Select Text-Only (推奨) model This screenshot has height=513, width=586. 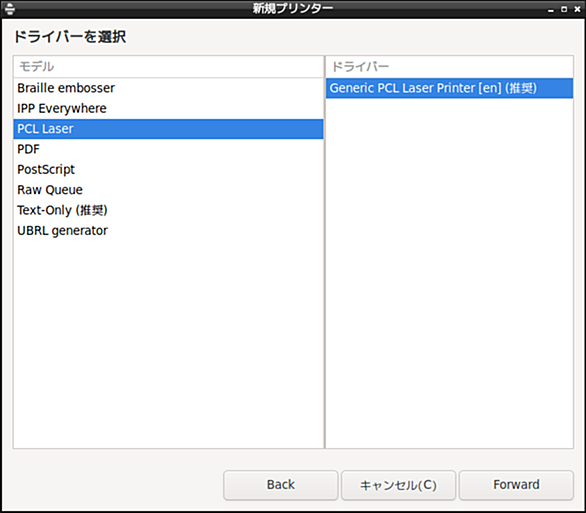(168, 210)
